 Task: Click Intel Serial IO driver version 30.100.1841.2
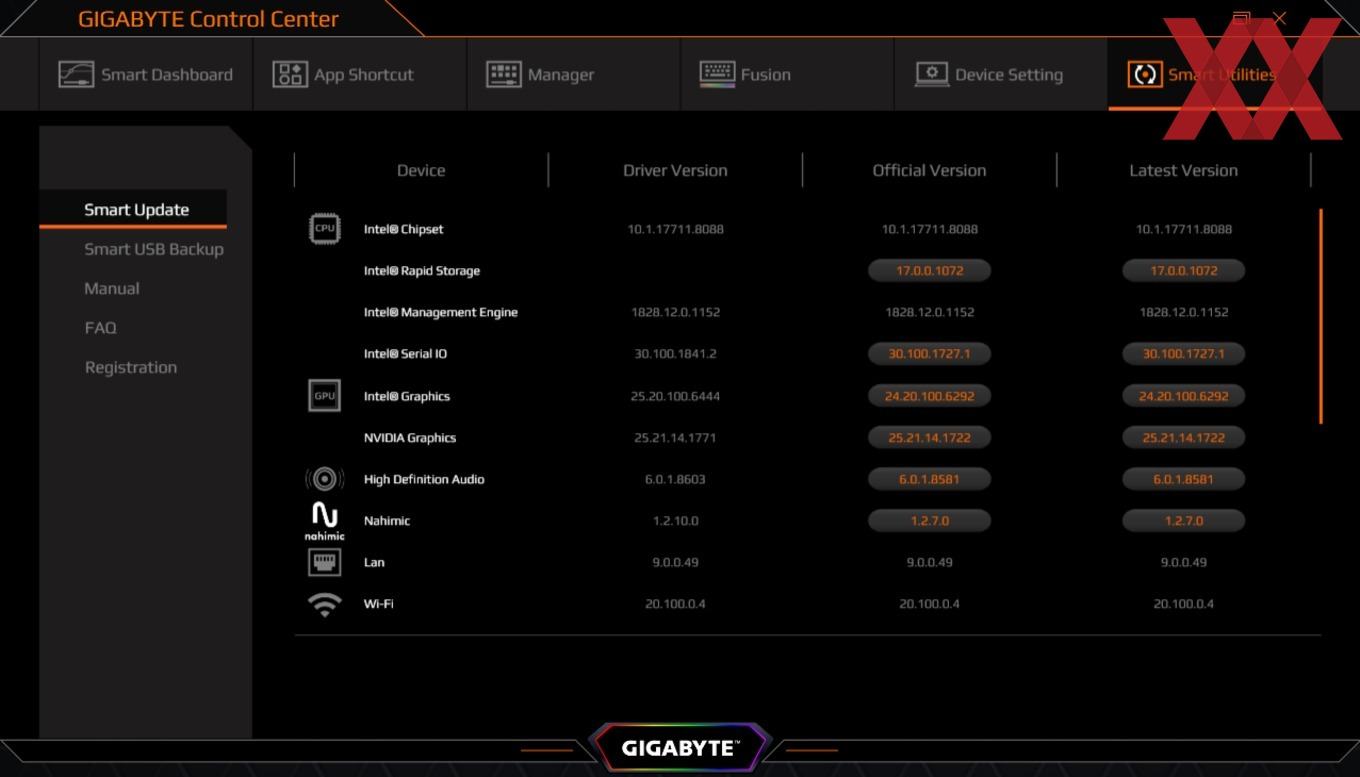click(675, 354)
